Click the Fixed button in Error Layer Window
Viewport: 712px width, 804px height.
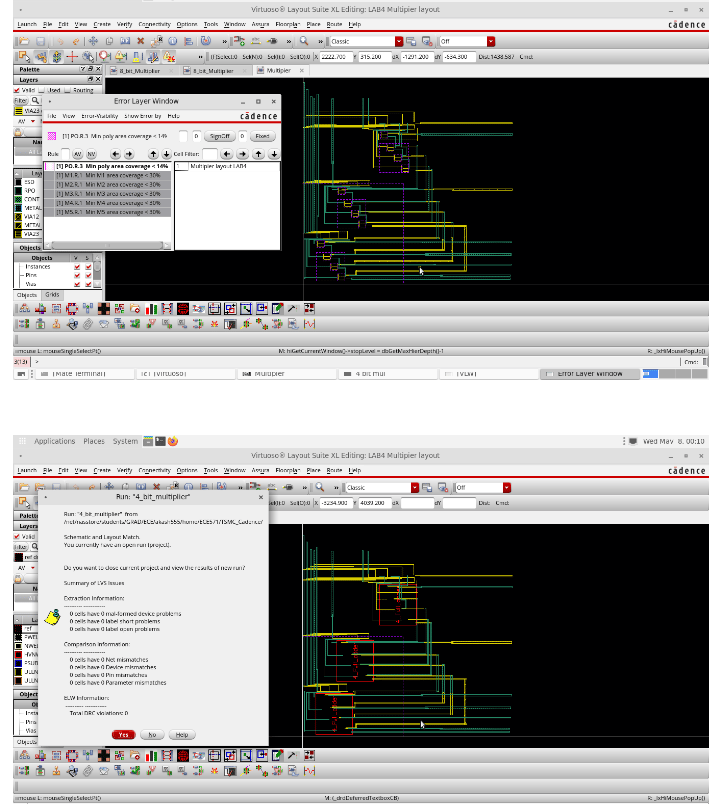(262, 136)
